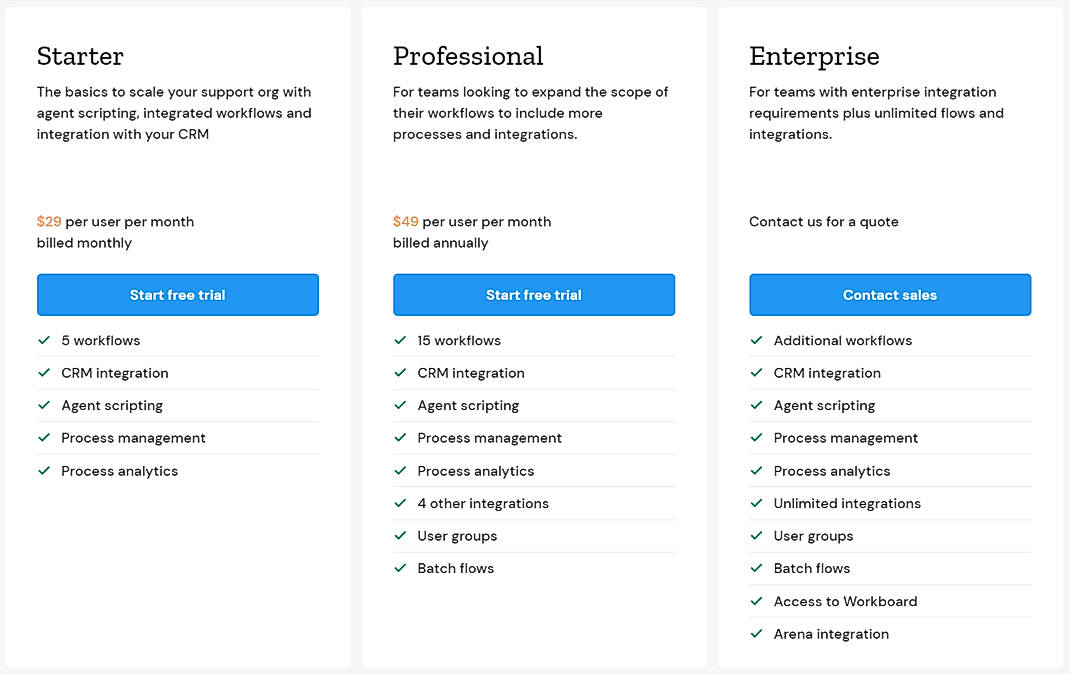This screenshot has height=674, width=1070.
Task: Click the checkmark next to CRM integration in Starter
Action: (x=44, y=373)
